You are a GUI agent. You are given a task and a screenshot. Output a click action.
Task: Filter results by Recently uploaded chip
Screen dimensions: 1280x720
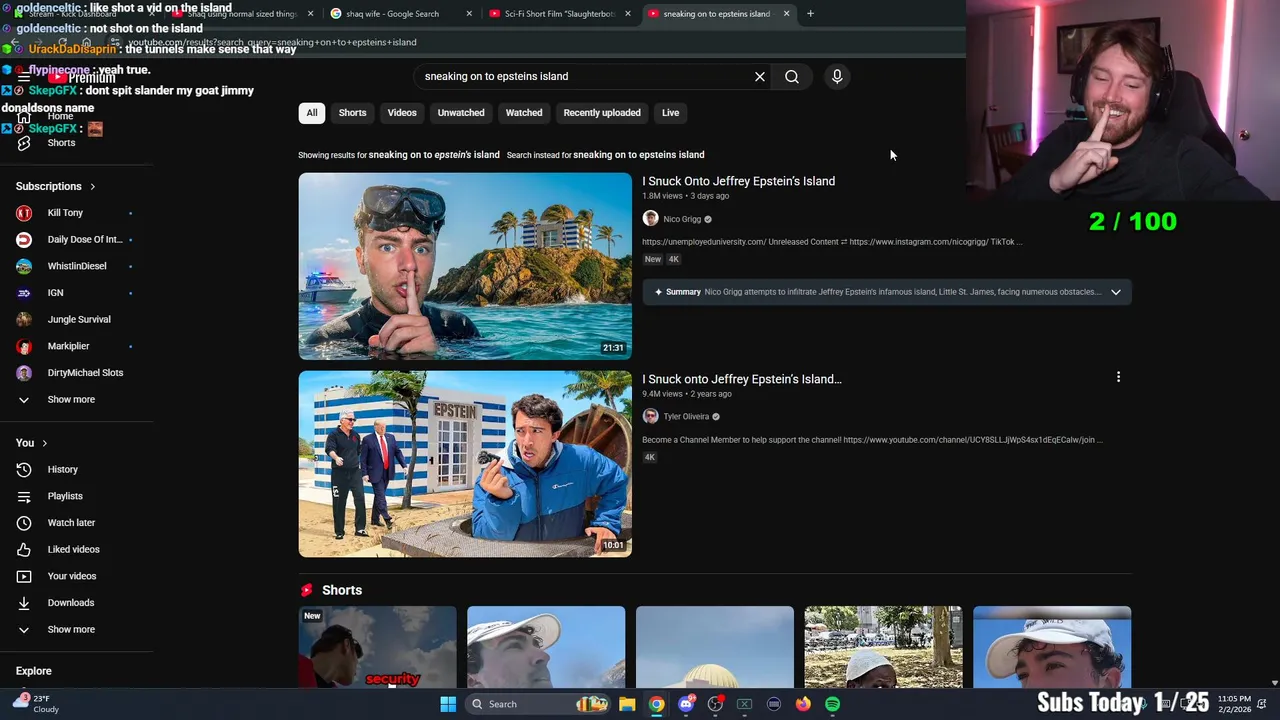pos(602,113)
